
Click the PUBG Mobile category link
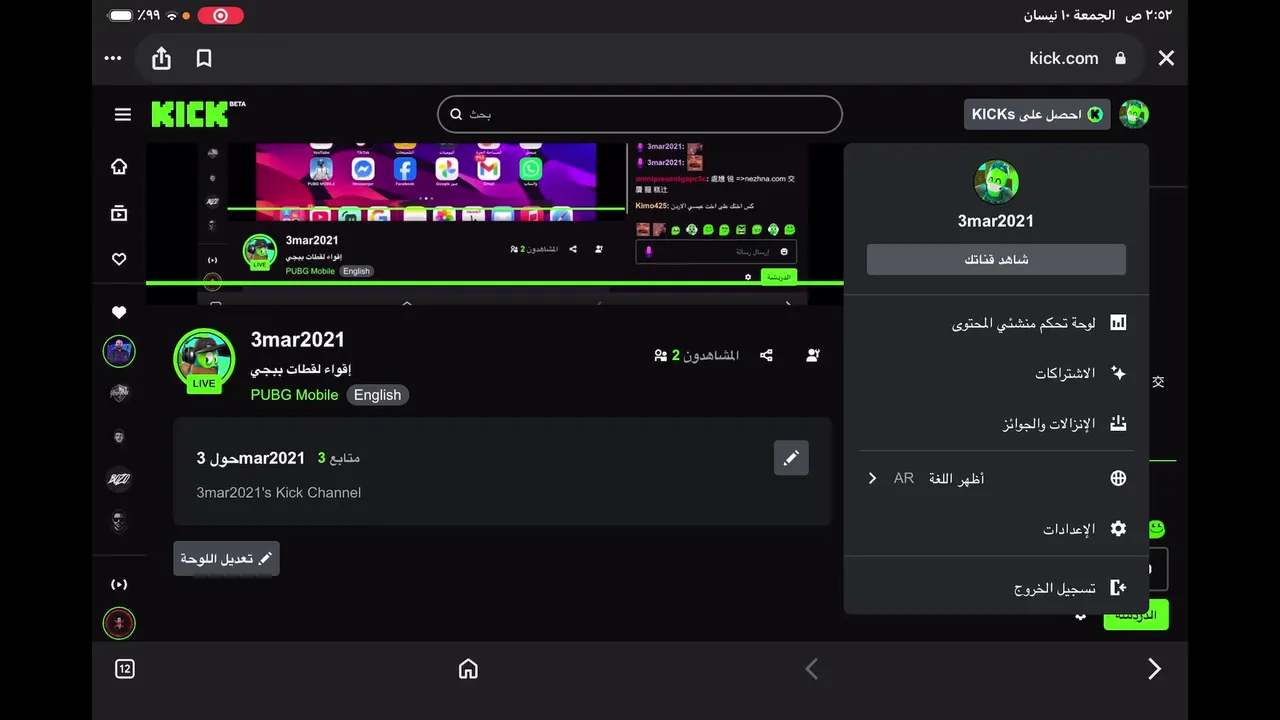pos(294,395)
